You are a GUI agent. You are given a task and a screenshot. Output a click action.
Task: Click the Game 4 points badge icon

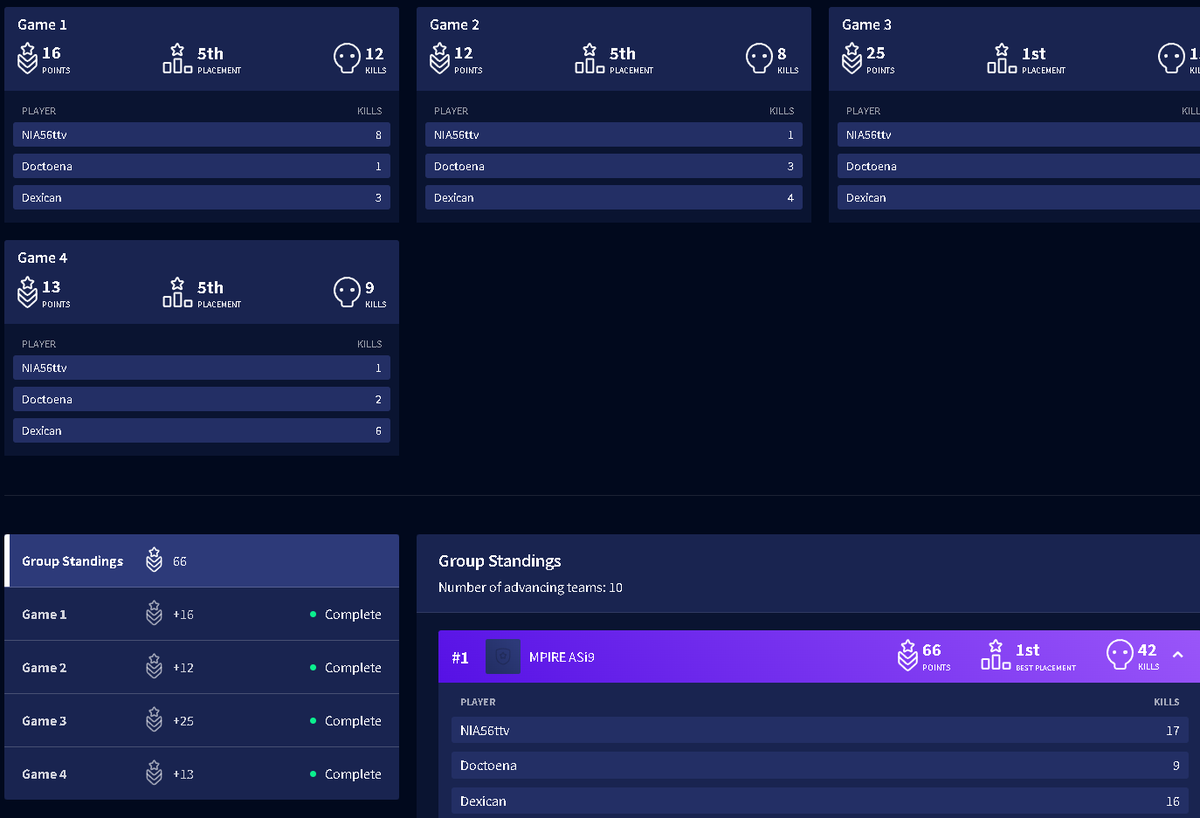point(28,293)
